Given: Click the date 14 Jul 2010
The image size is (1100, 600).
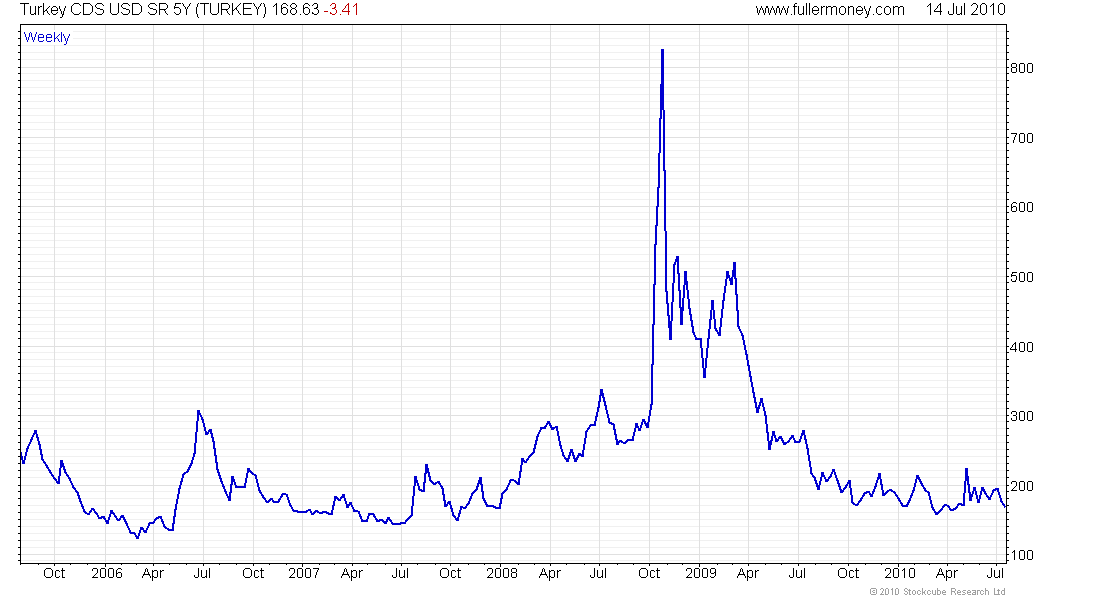Looking at the screenshot, I should coord(965,10).
